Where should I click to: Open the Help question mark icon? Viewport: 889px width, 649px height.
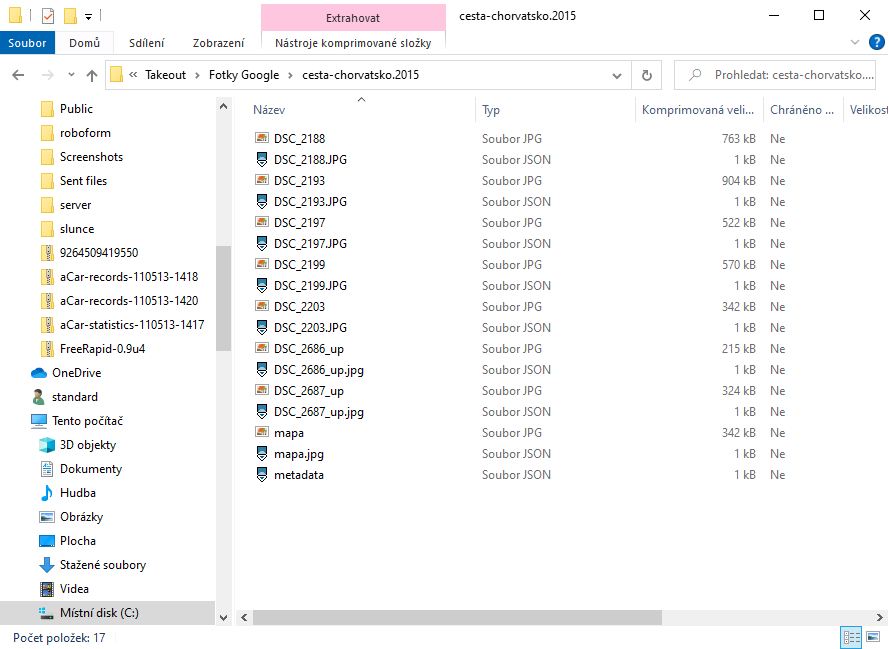(x=874, y=43)
